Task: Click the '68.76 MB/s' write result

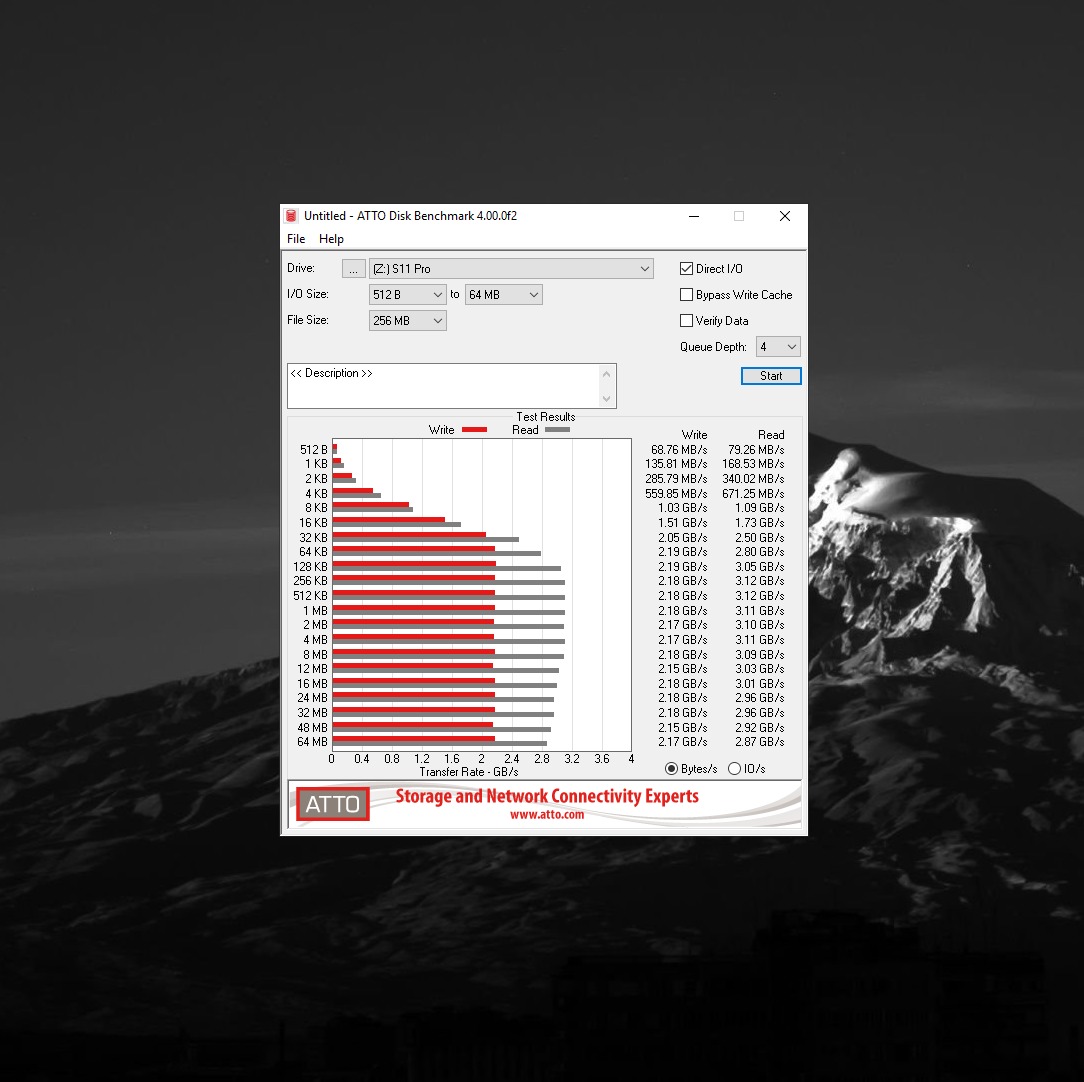Action: 679,449
